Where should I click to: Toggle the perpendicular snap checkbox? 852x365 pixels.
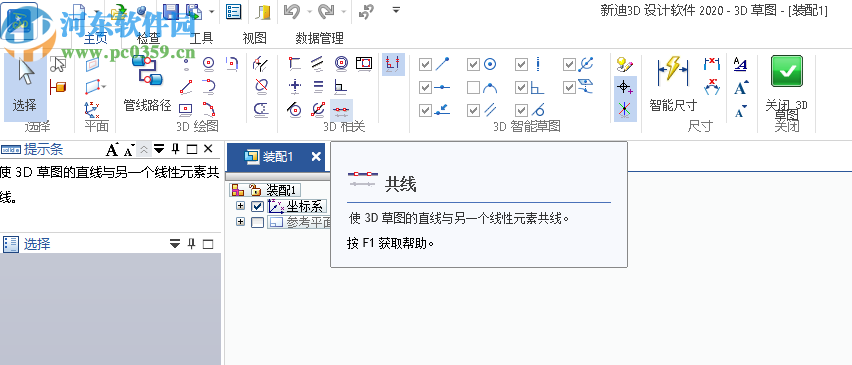tap(522, 87)
